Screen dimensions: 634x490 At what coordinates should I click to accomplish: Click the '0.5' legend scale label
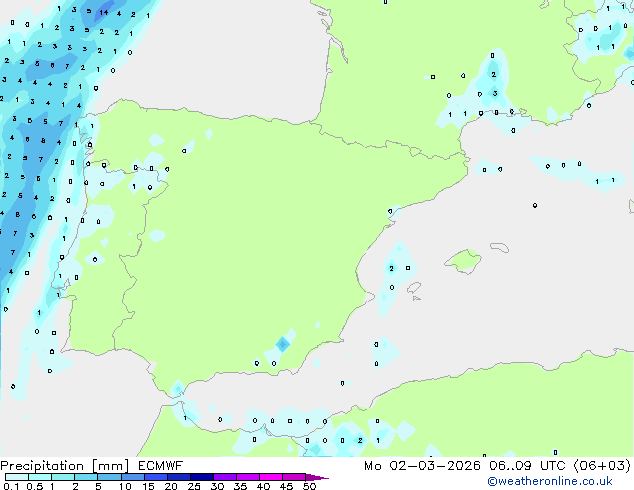pyautogui.click(x=34, y=486)
